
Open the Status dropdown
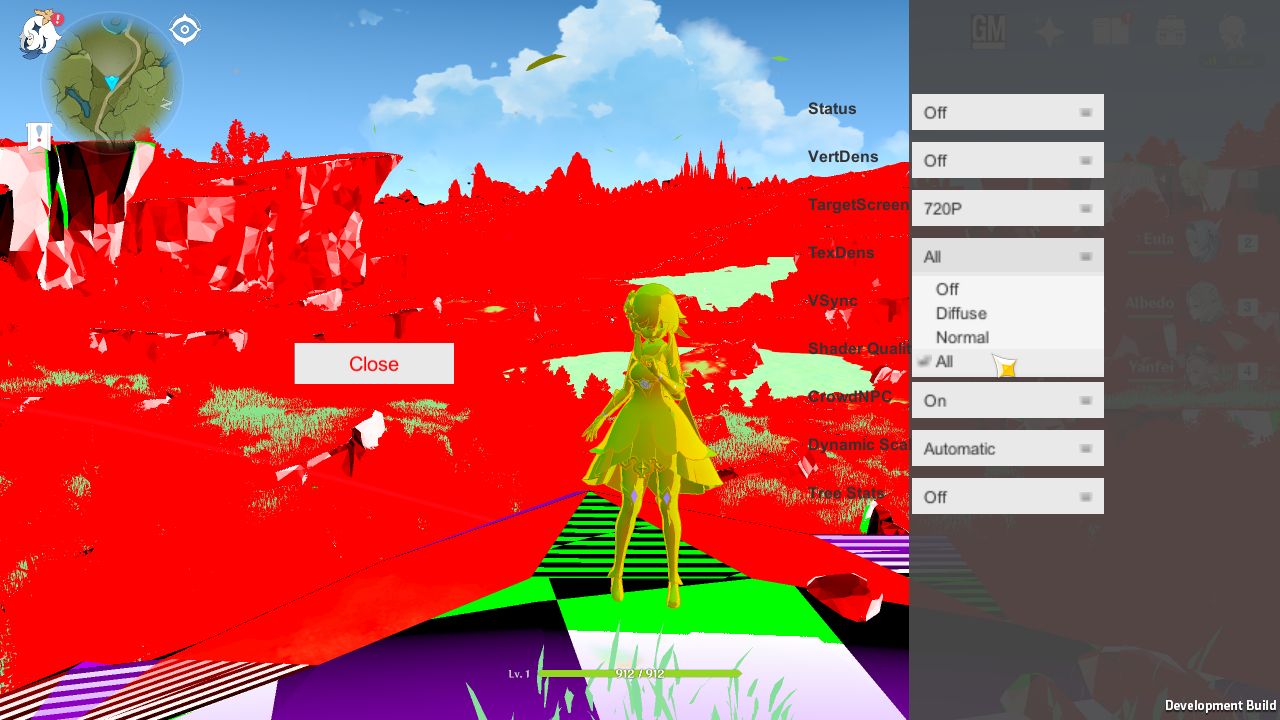tap(1008, 112)
